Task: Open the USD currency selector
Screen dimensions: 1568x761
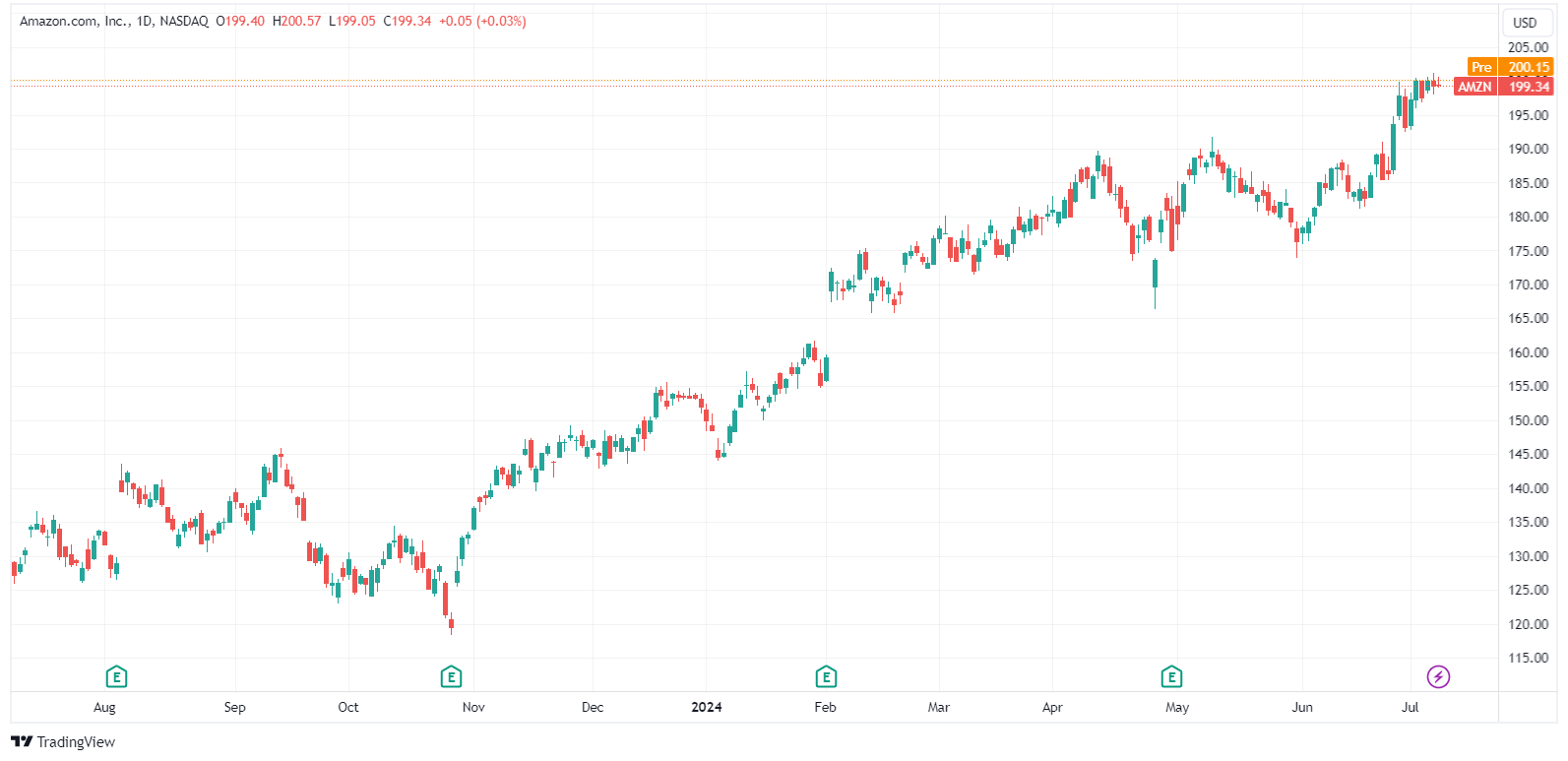Action: (x=1525, y=23)
